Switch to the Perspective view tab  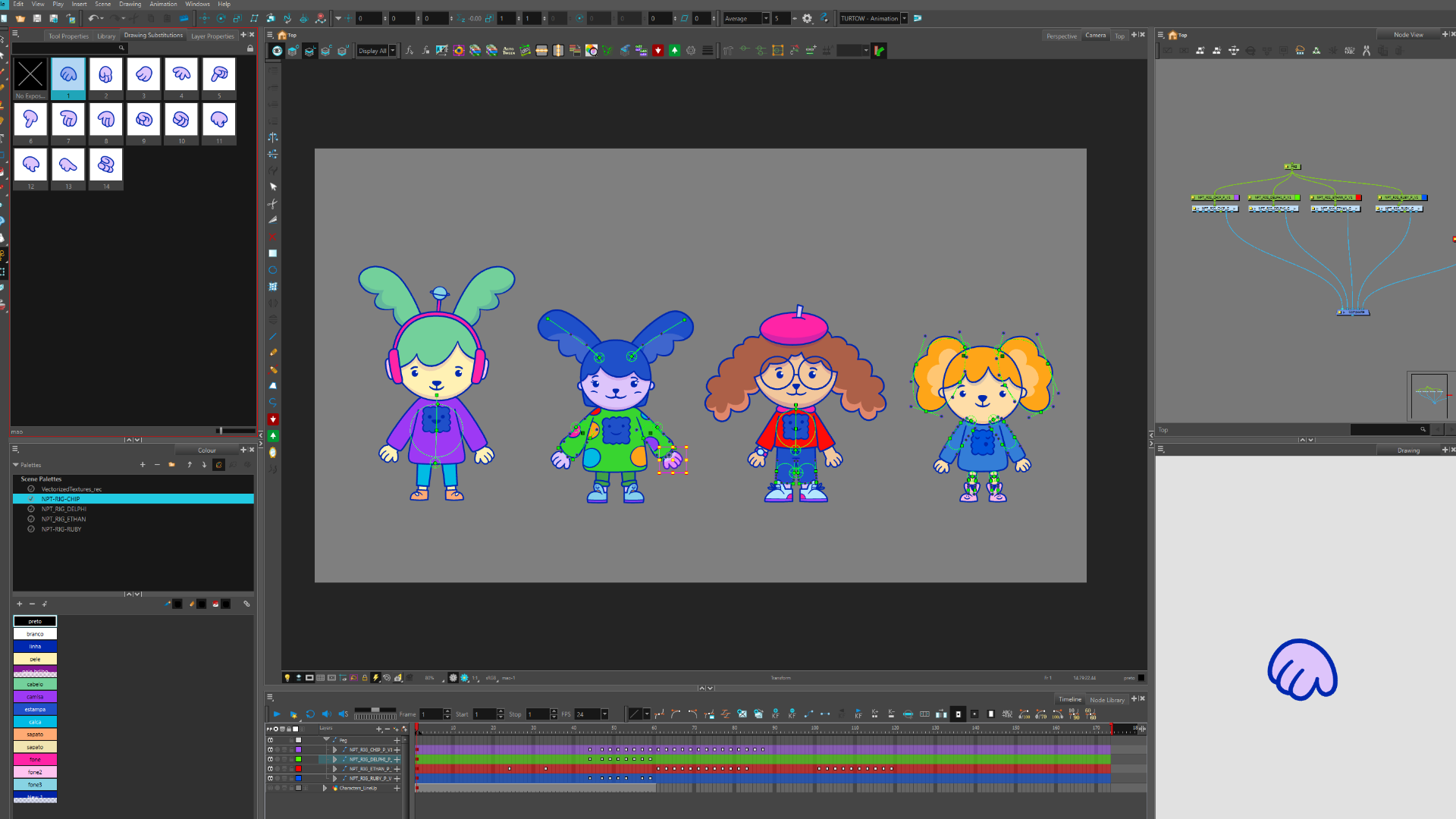(1061, 36)
